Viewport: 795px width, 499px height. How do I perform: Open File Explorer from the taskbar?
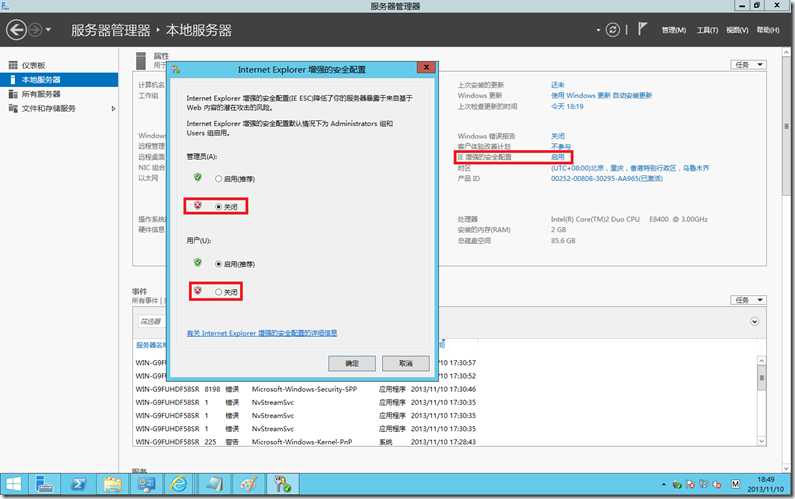tap(113, 485)
